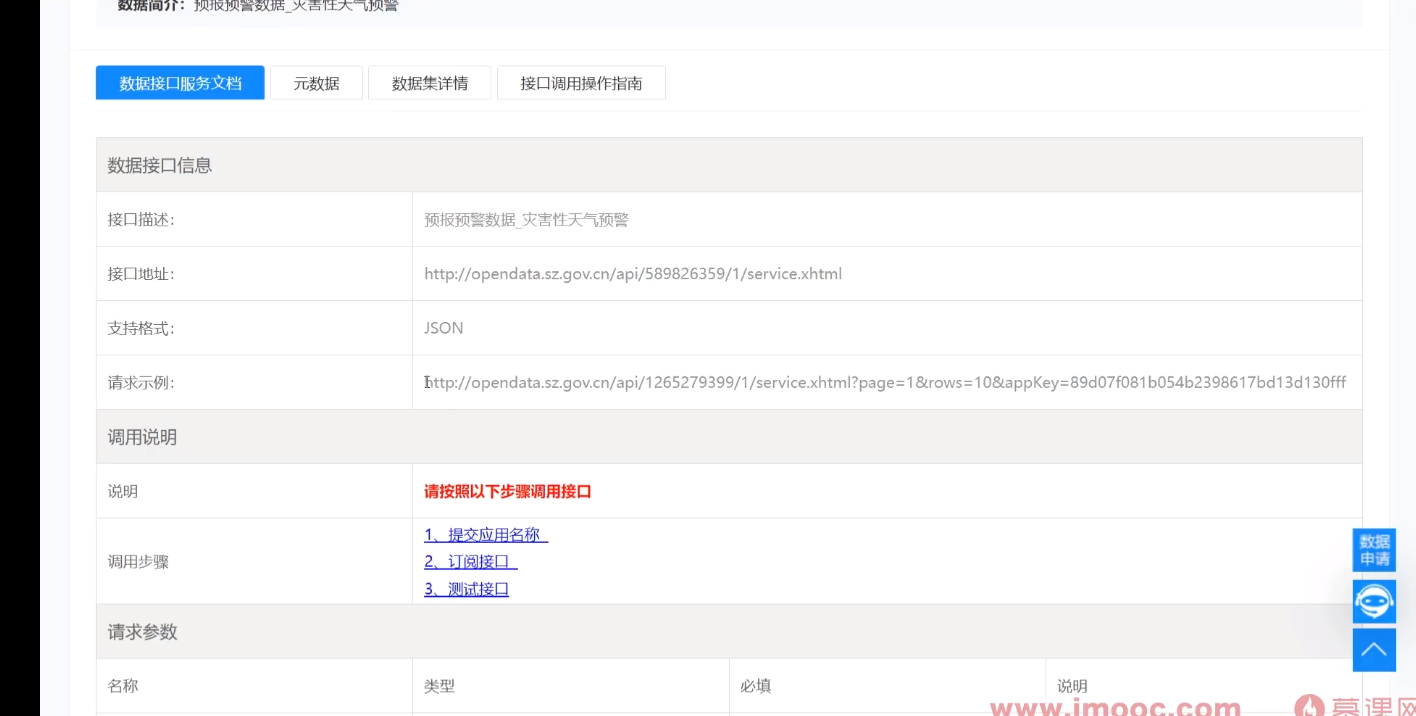Click the 接口描述 row label
Image resolution: width=1416 pixels, height=716 pixels.
(141, 220)
